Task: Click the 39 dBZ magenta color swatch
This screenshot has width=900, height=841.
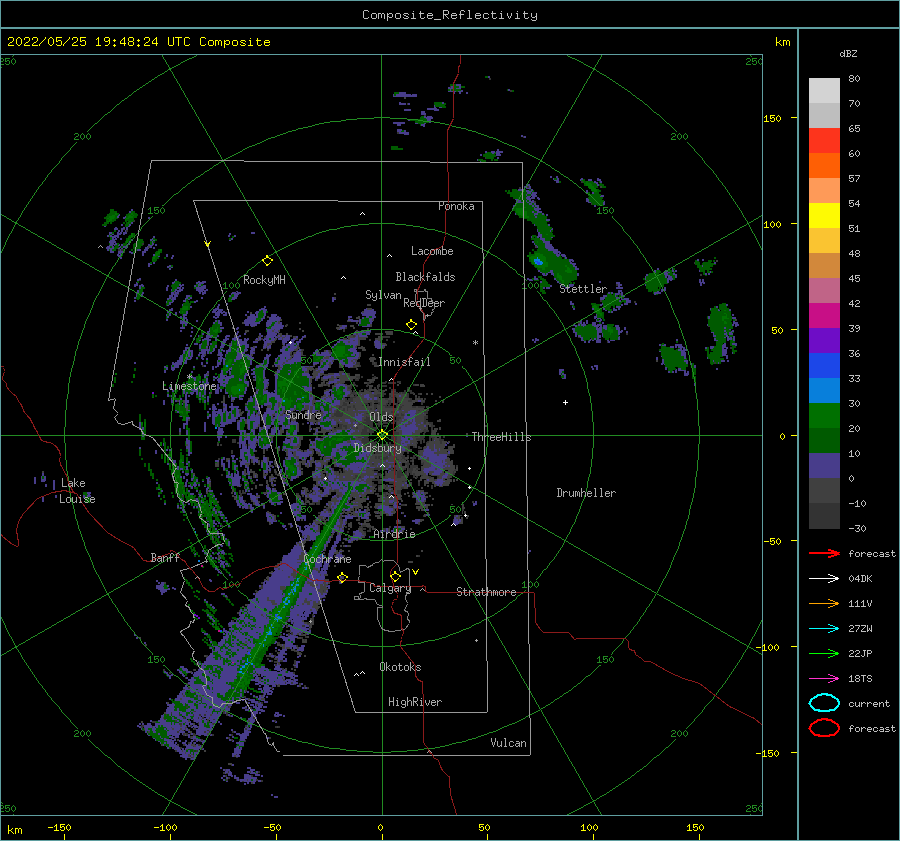Action: tap(824, 315)
